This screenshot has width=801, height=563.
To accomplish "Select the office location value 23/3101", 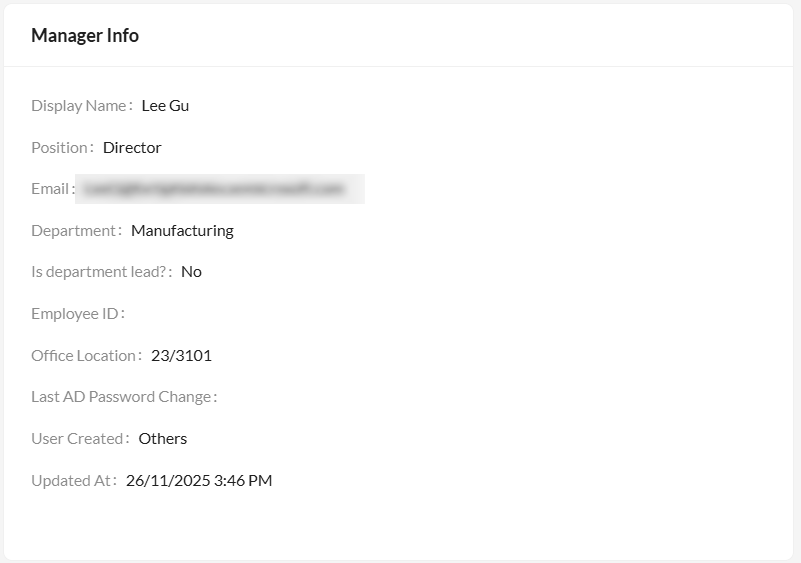I will tap(181, 356).
